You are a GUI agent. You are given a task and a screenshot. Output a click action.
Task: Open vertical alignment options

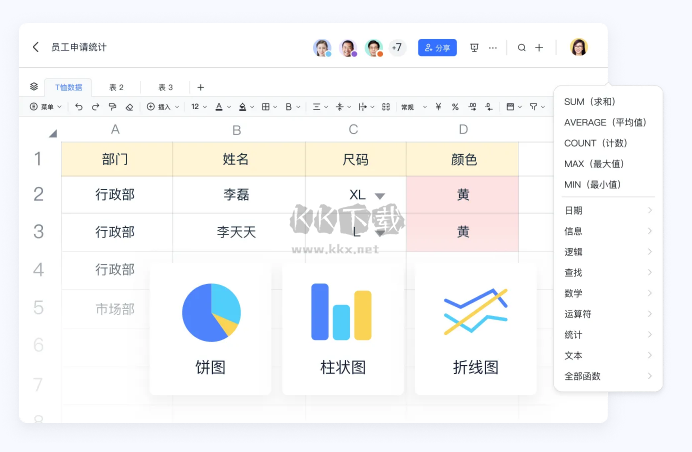339,107
